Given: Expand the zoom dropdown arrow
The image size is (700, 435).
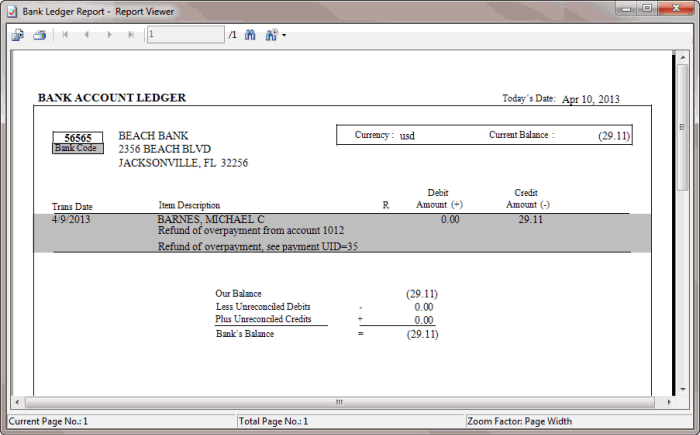Looking at the screenshot, I should tap(284, 36).
